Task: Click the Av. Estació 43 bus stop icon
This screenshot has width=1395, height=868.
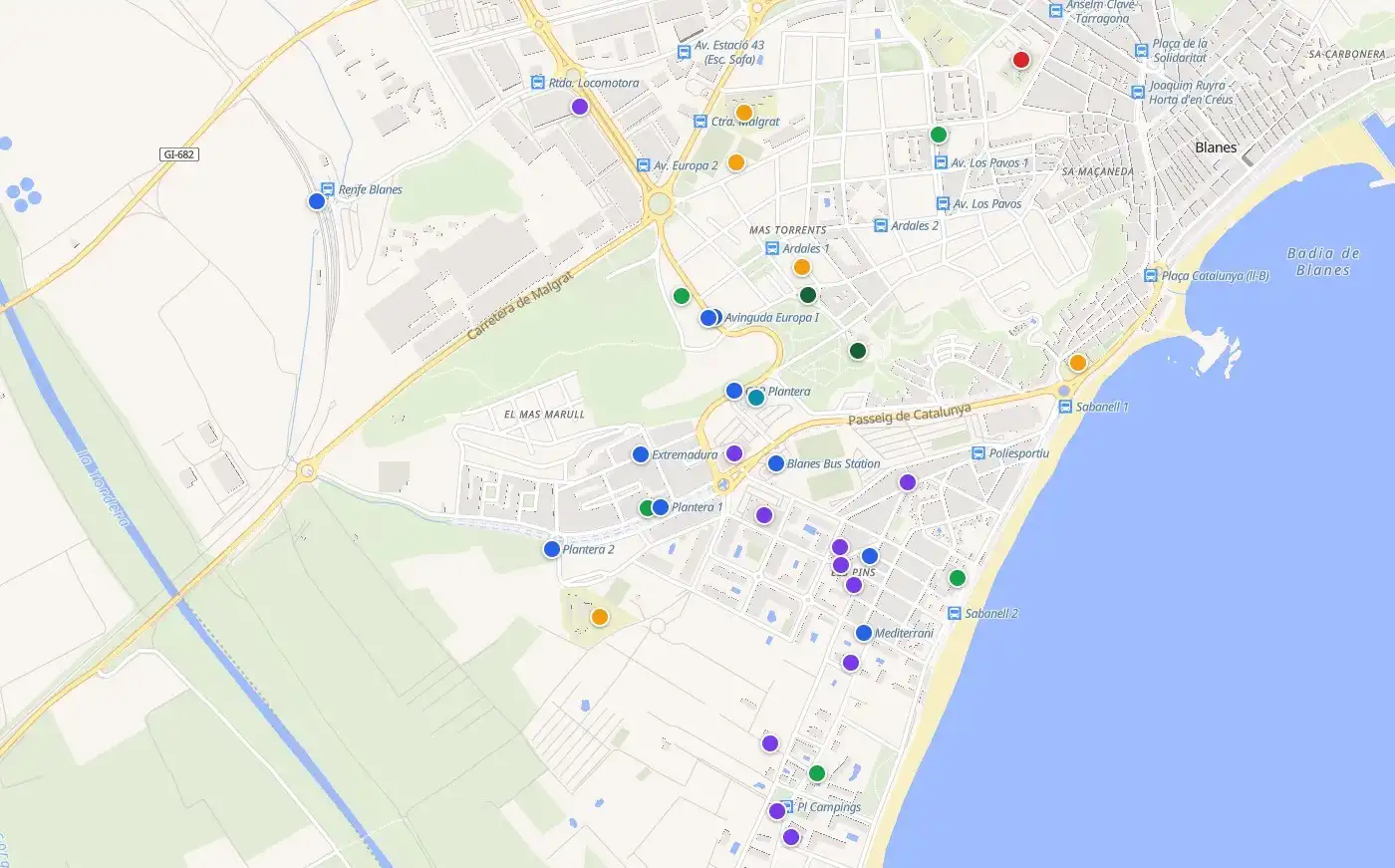Action: tap(684, 52)
